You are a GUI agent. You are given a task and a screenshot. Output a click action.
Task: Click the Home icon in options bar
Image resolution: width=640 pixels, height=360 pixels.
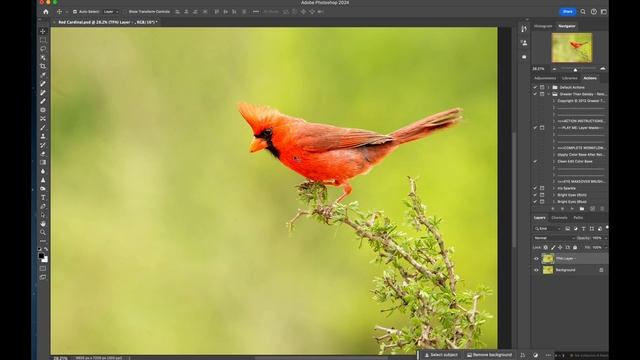coord(46,12)
